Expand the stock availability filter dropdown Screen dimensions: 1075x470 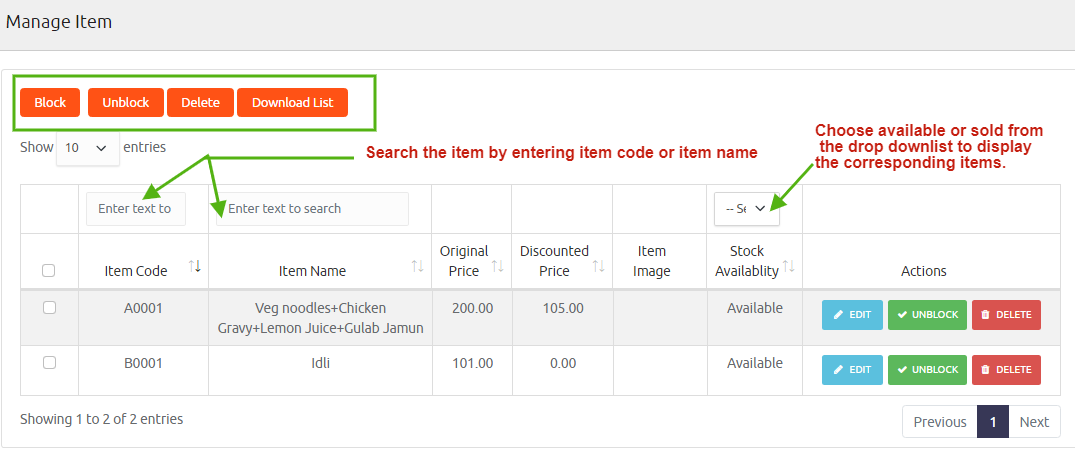[x=745, y=208]
